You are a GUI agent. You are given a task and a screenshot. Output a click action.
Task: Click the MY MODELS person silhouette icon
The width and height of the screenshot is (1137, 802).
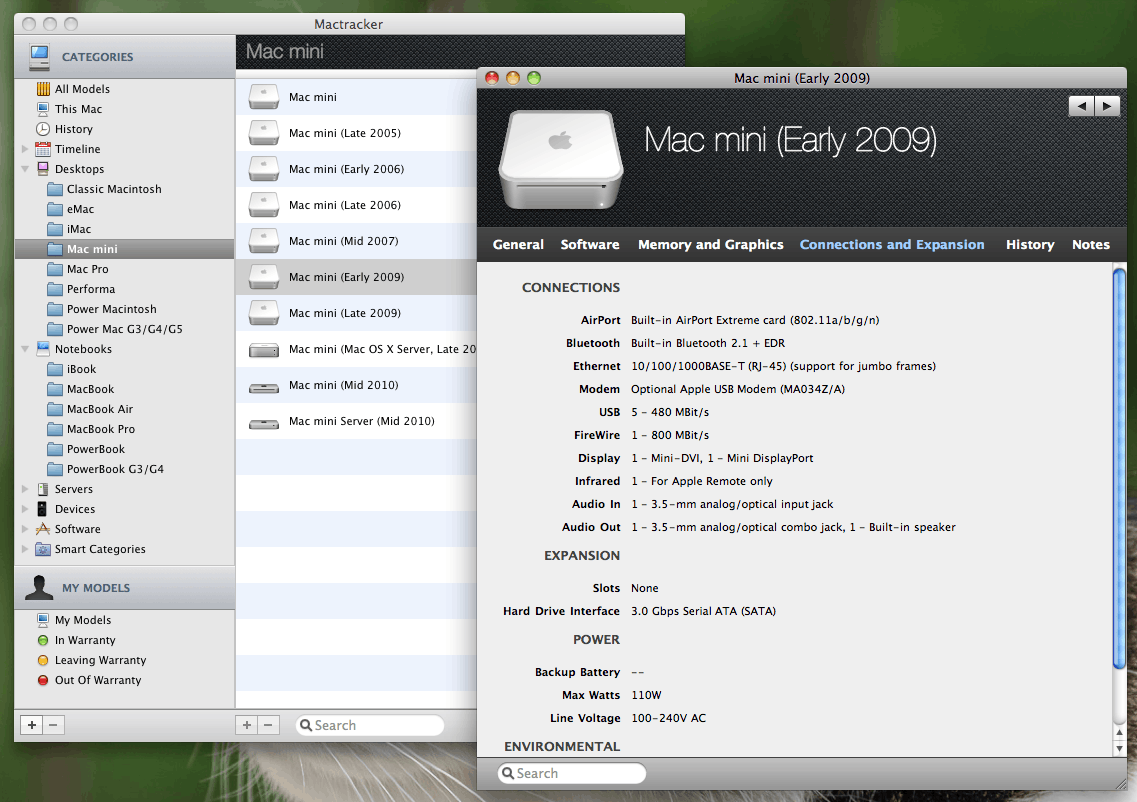pos(39,587)
